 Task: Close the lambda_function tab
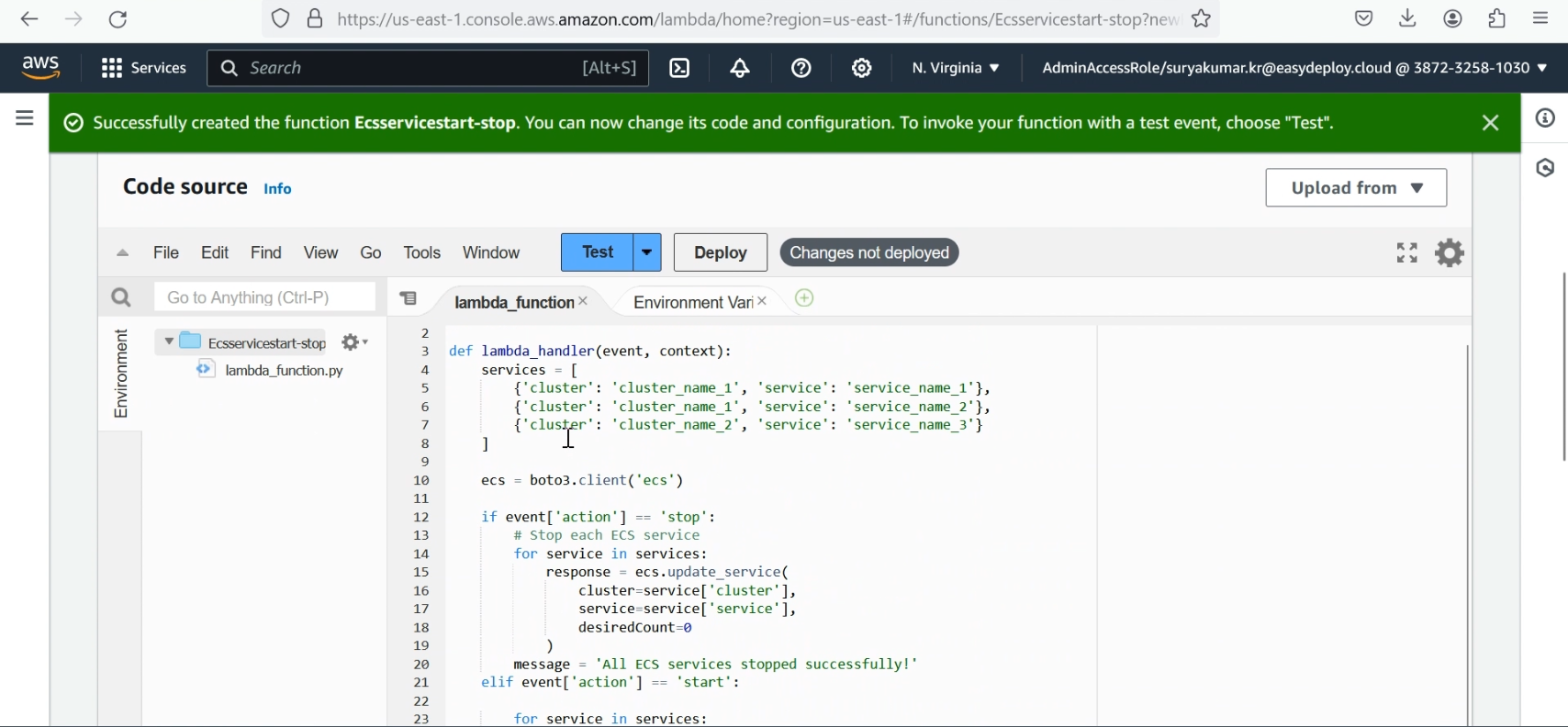click(x=584, y=301)
